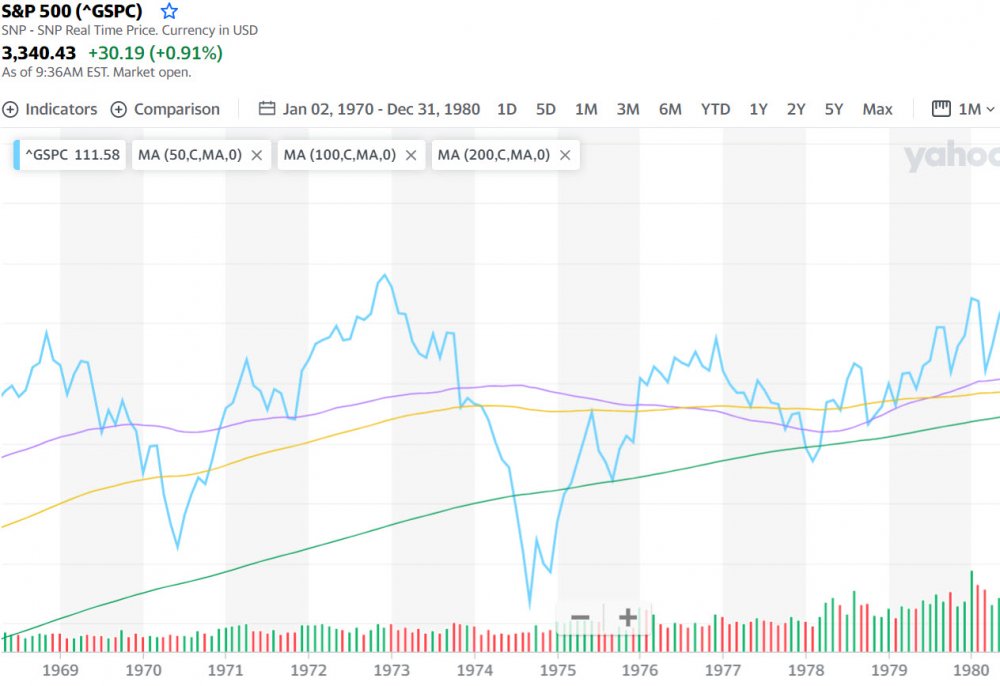The image size is (1000, 686).
Task: Zoom in with the plus button
Action: tap(628, 618)
